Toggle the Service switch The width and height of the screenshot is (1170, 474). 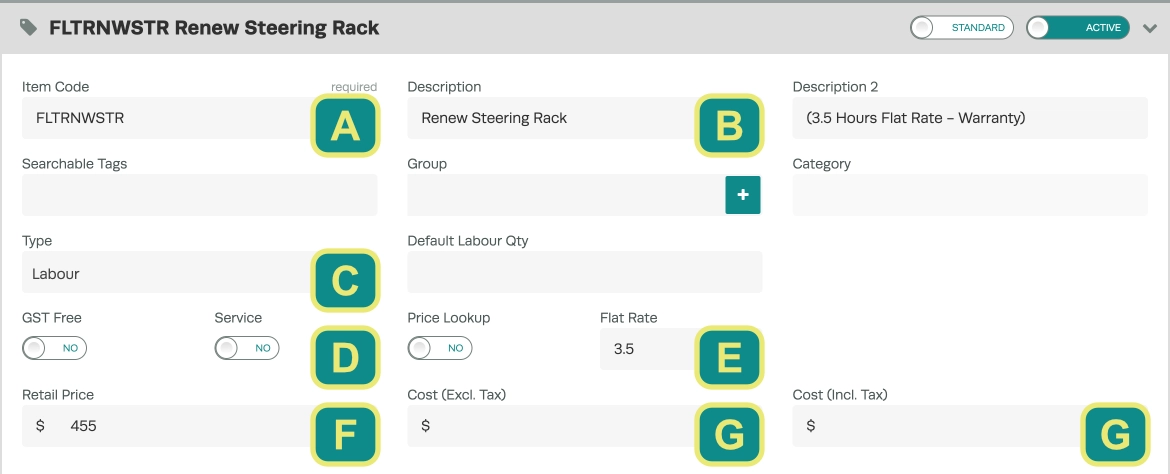click(247, 348)
